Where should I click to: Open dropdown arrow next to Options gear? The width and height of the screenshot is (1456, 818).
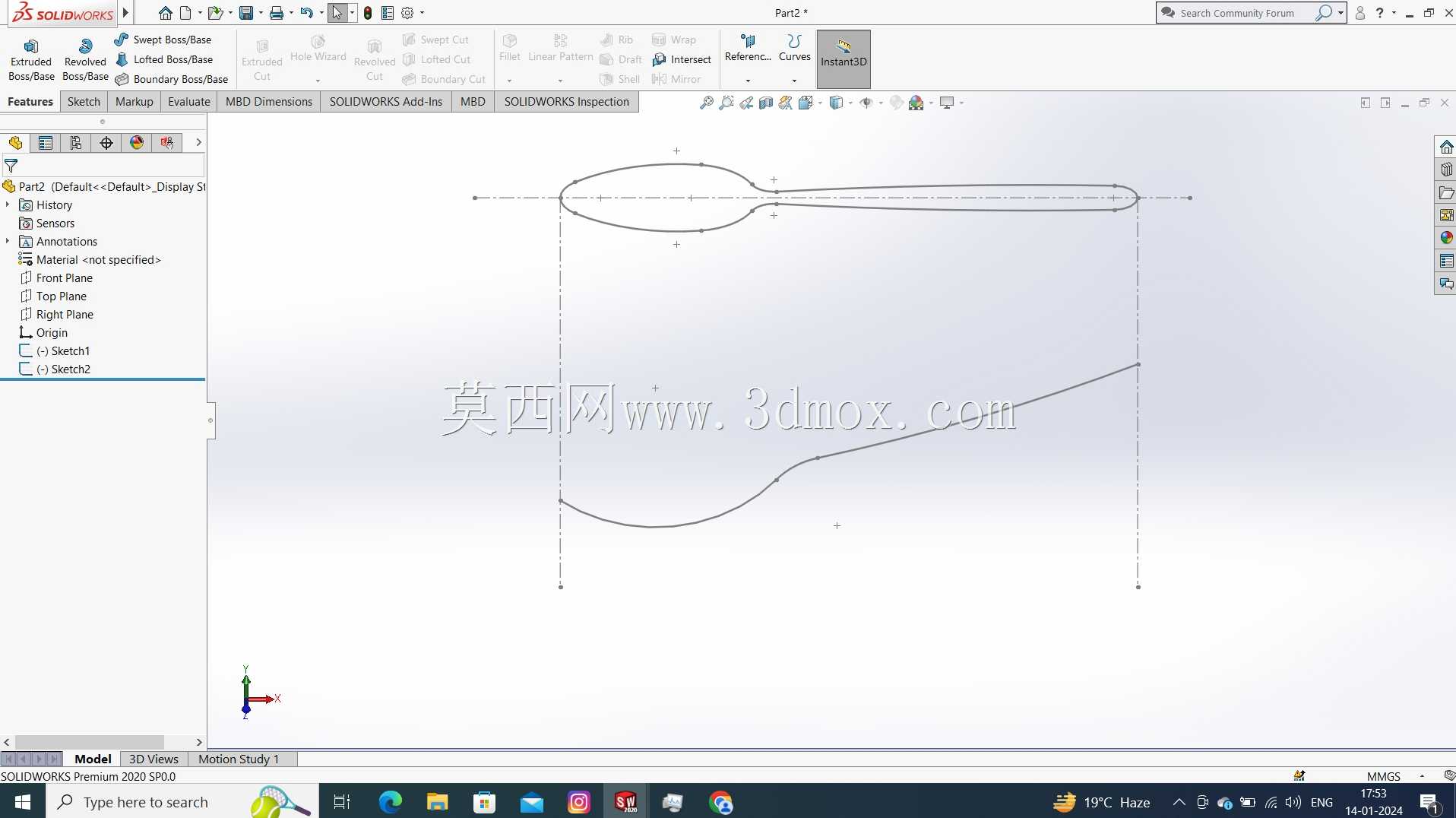[x=423, y=13]
